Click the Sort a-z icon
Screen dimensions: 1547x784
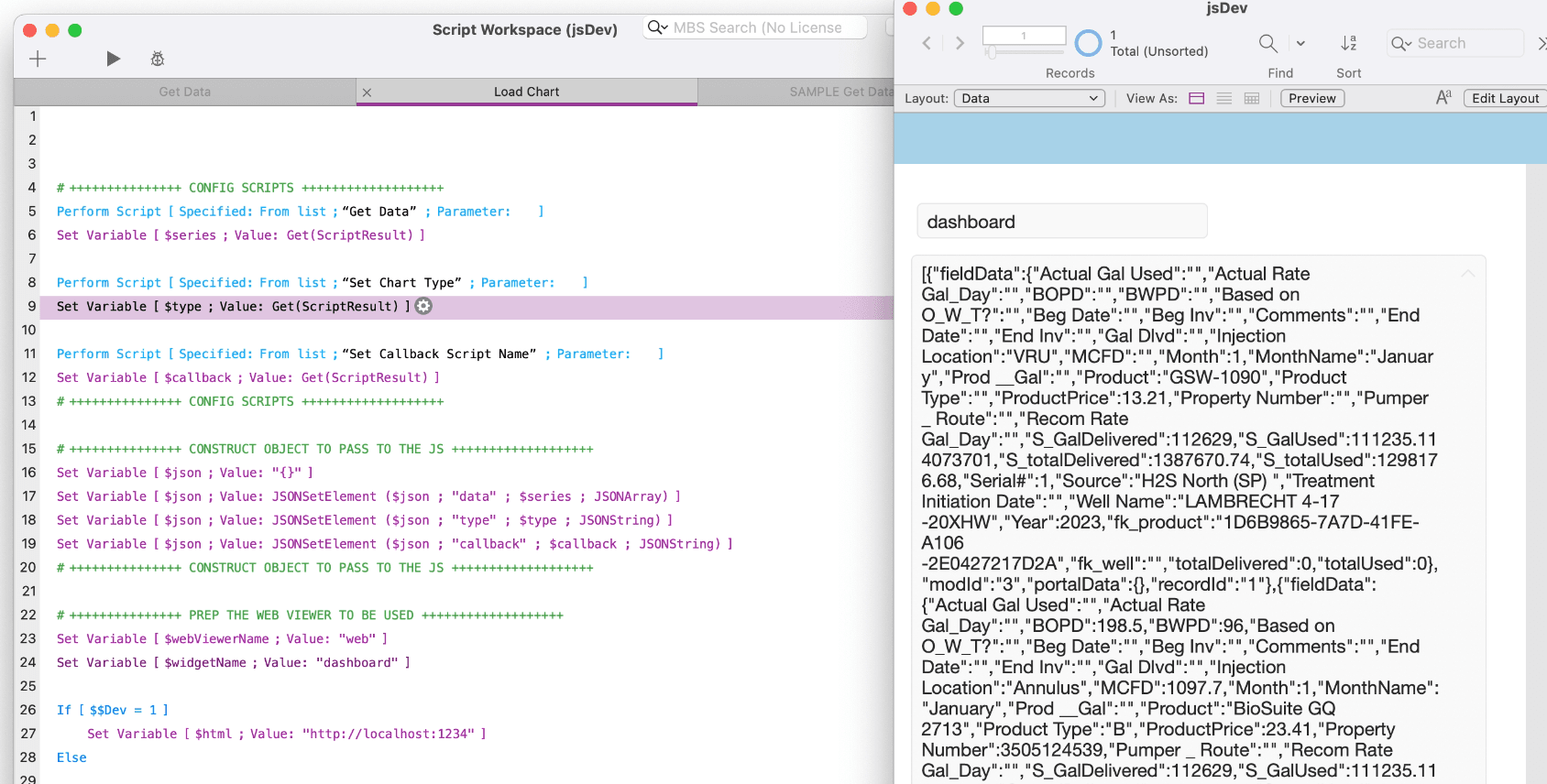click(1348, 43)
